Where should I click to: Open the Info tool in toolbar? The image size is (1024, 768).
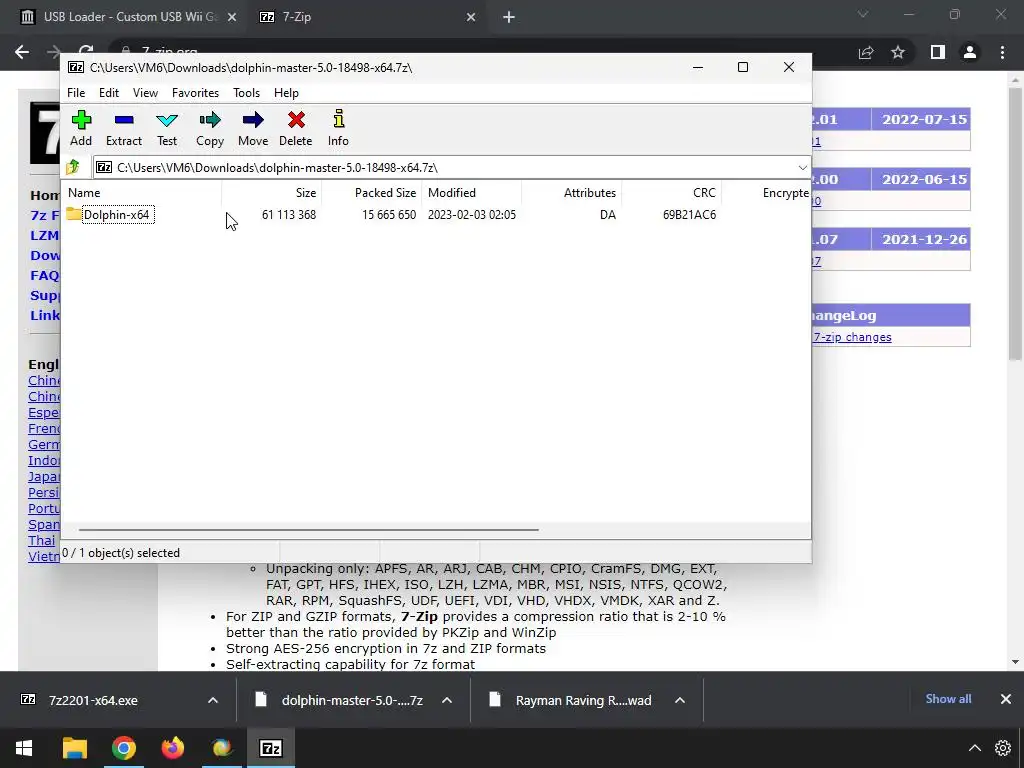click(338, 128)
